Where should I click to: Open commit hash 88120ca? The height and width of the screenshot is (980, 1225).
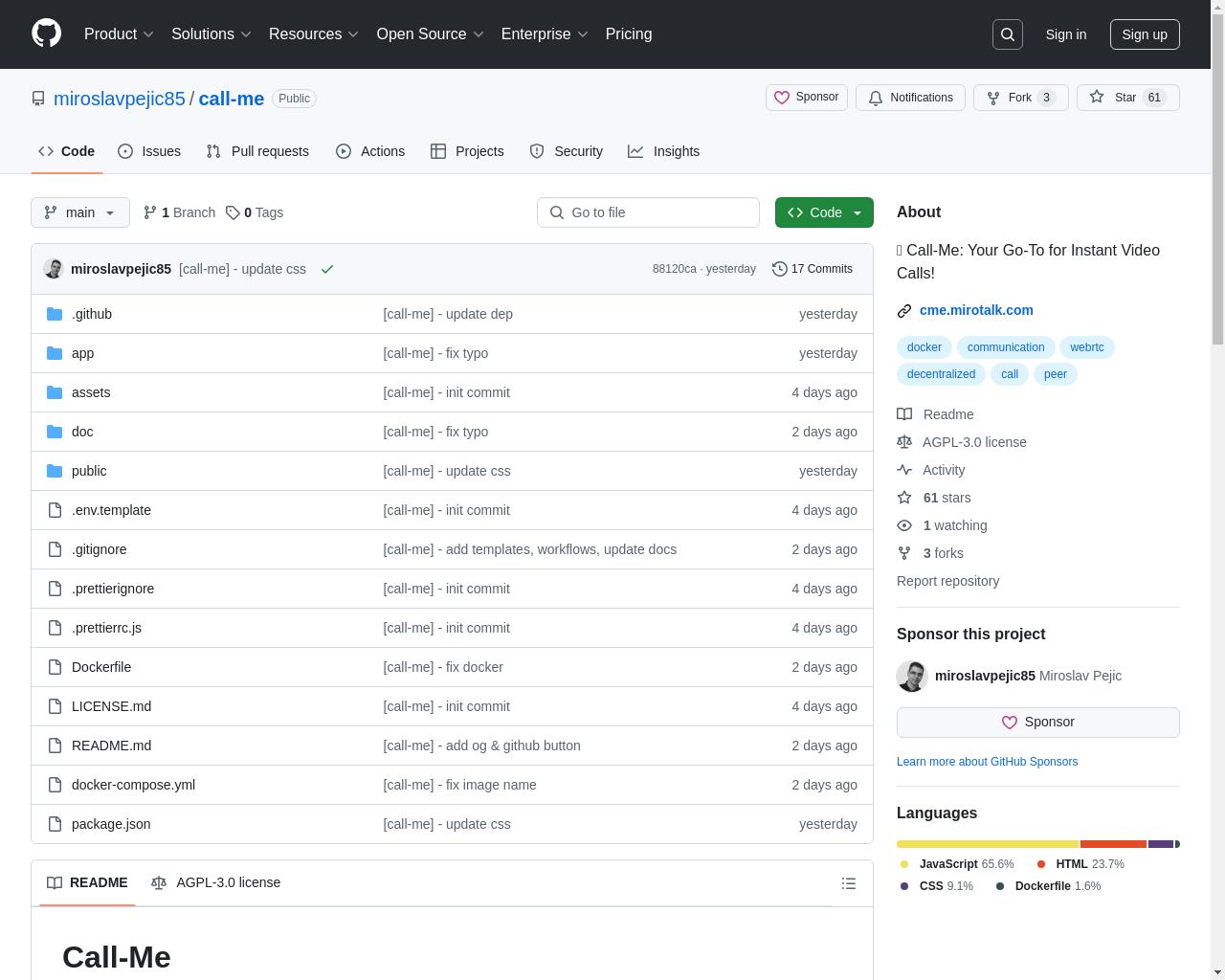tap(675, 269)
